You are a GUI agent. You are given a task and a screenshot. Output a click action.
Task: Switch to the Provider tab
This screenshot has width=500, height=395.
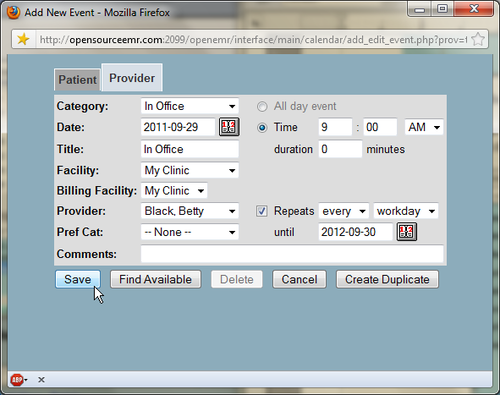tap(132, 78)
